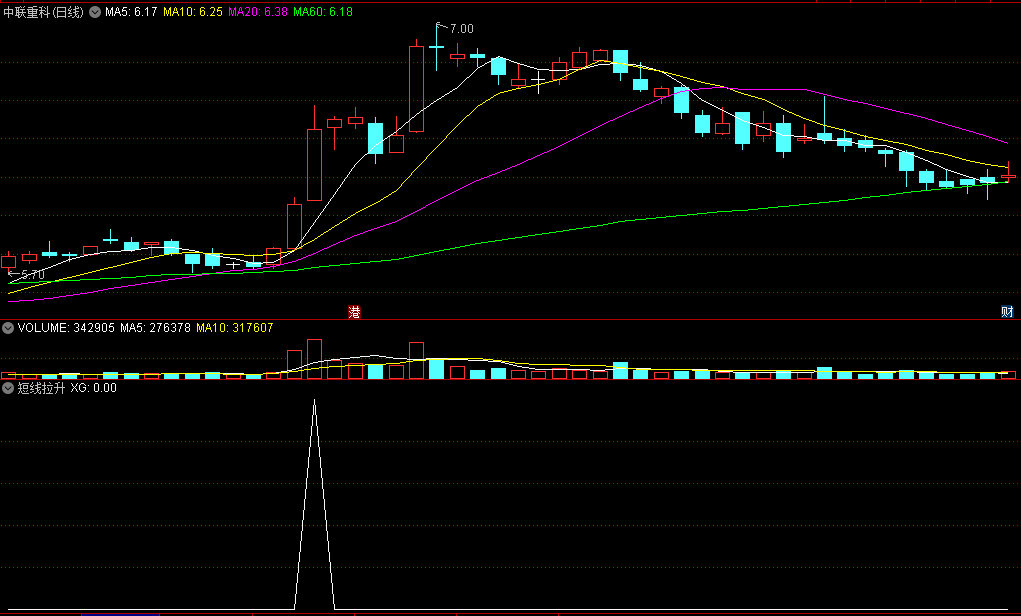Image resolution: width=1021 pixels, height=616 pixels.
Task: Select the MA10: 6.25 price label
Action: point(193,12)
